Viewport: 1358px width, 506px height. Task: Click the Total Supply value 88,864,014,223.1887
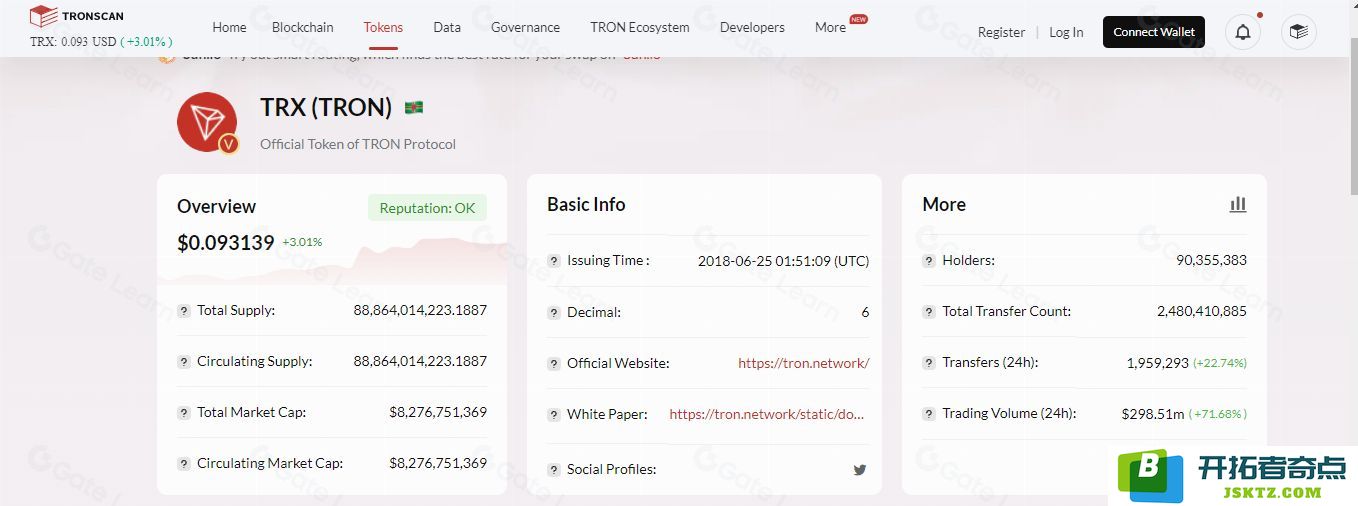(x=420, y=310)
